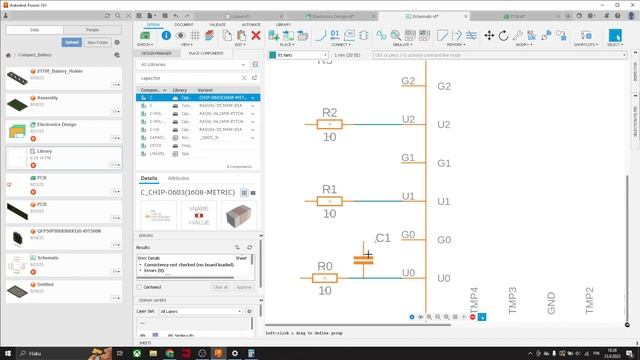Tick the Centered checkbox
640x360 pixels.
coord(140,287)
